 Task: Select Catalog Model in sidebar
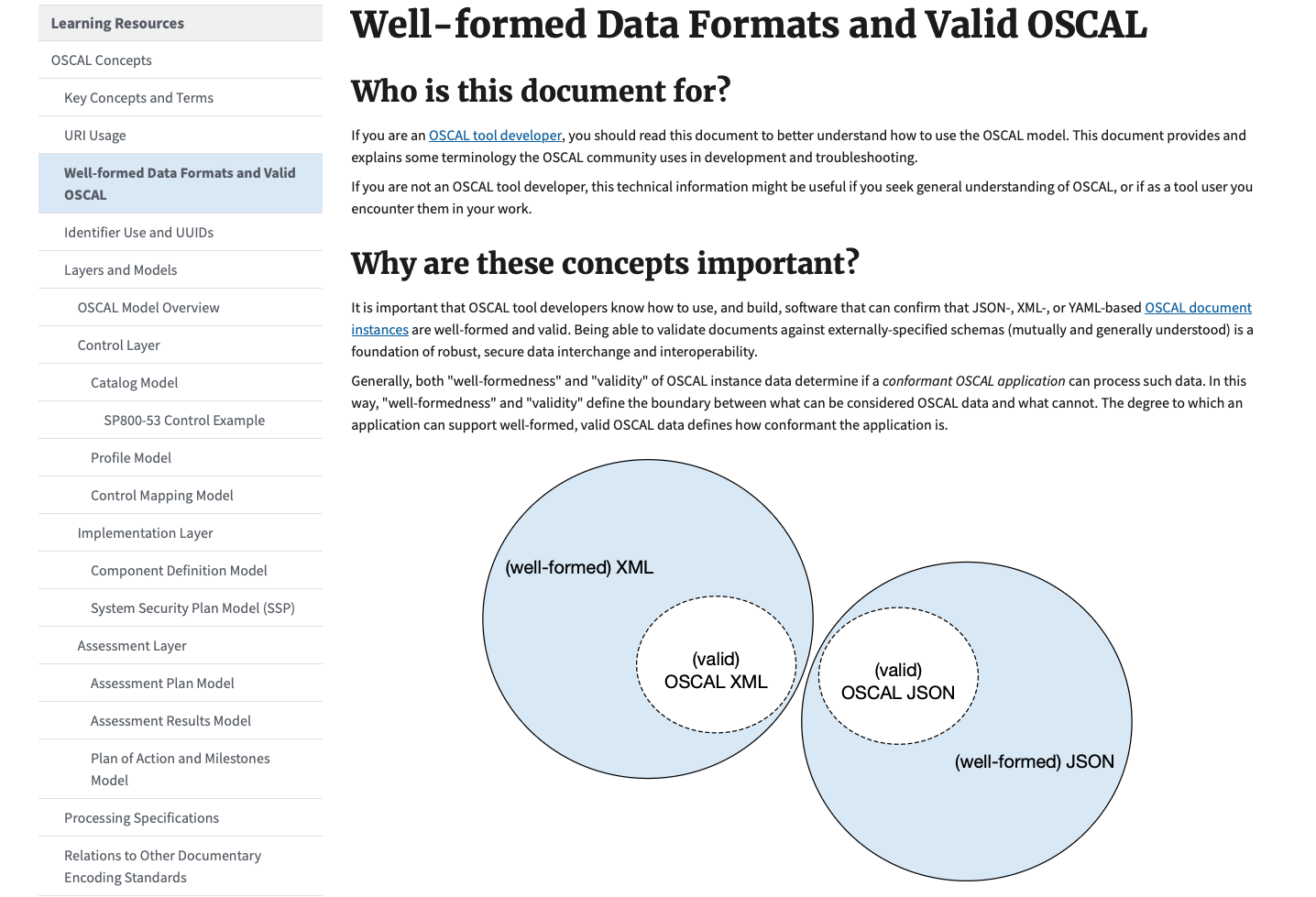pyautogui.click(x=135, y=383)
